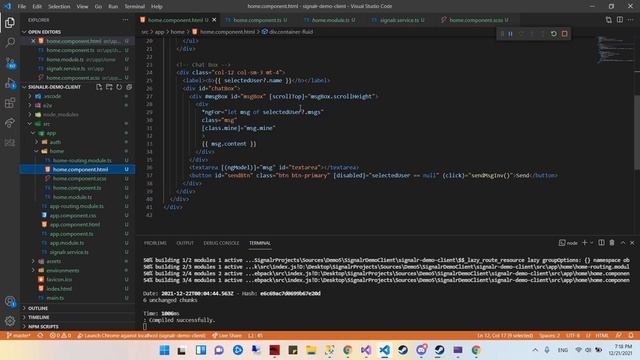Kill the terminal with trash icon
This screenshot has width=640, height=360.
tap(612, 243)
